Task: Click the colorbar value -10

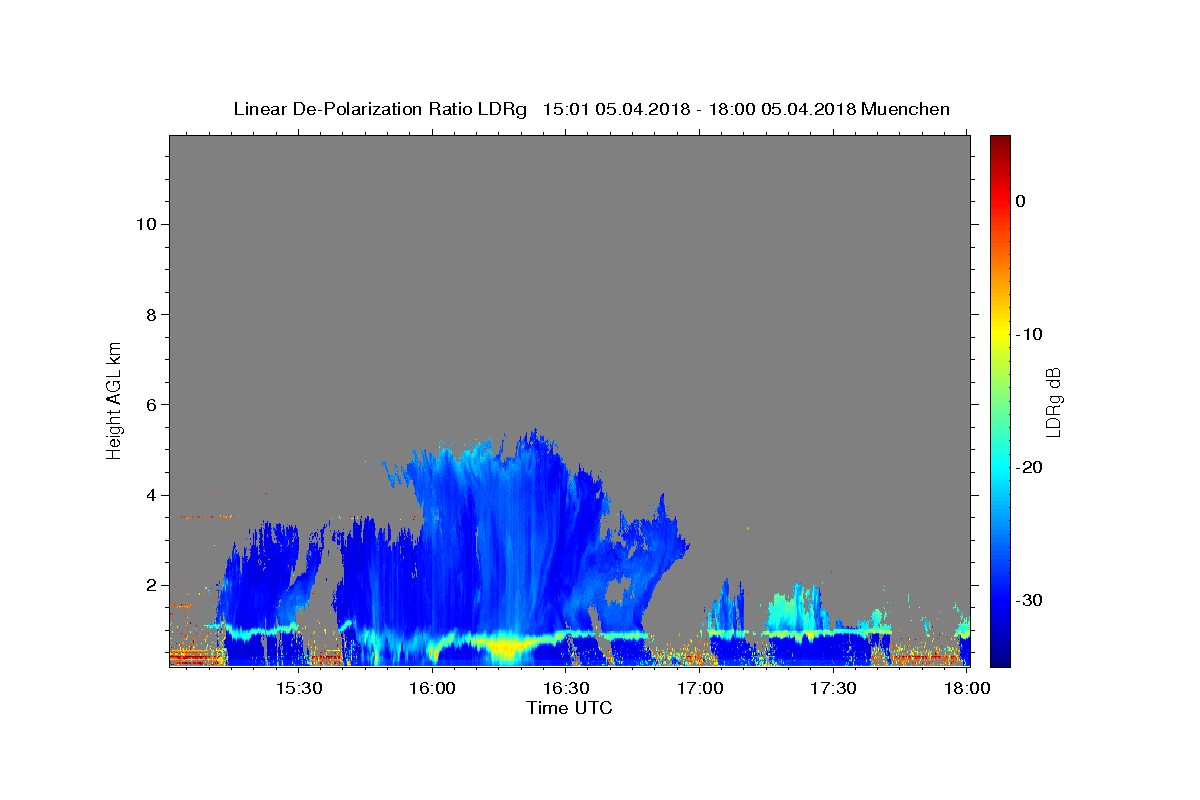Action: [x=1029, y=334]
